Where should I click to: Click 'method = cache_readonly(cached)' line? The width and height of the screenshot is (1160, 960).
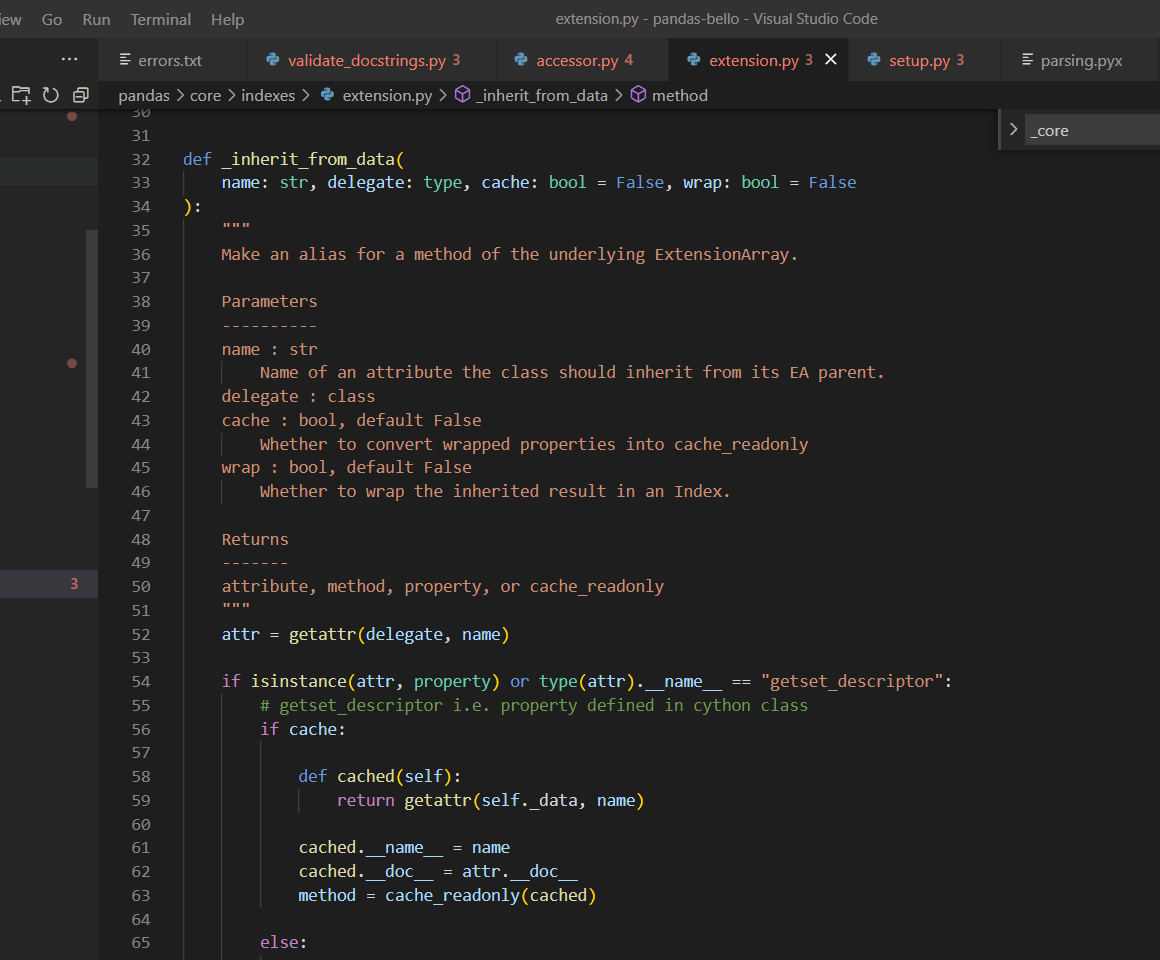coord(447,895)
